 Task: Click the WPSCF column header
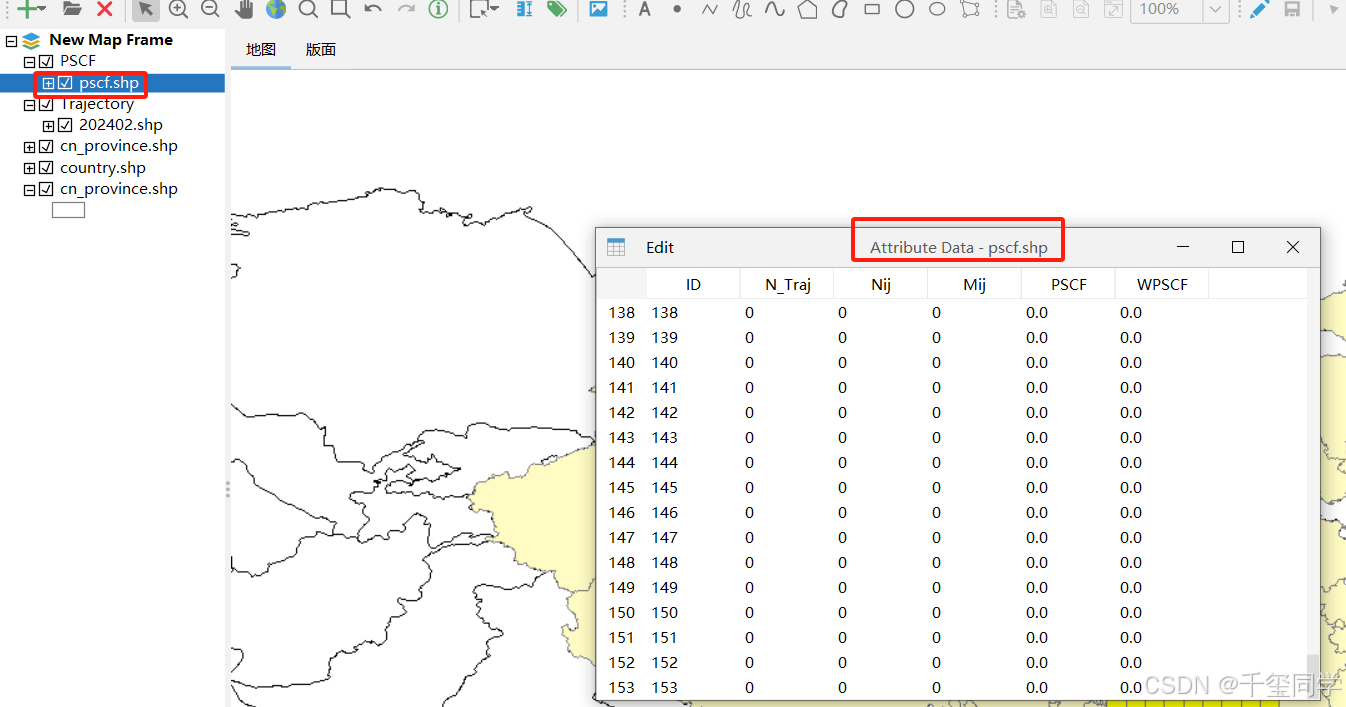(x=1162, y=285)
